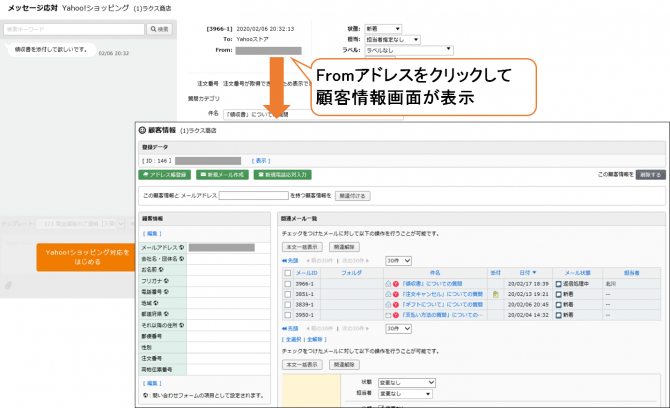Open the テンプレート dropdown in message window
The width and height of the screenshot is (670, 408).
[80, 224]
